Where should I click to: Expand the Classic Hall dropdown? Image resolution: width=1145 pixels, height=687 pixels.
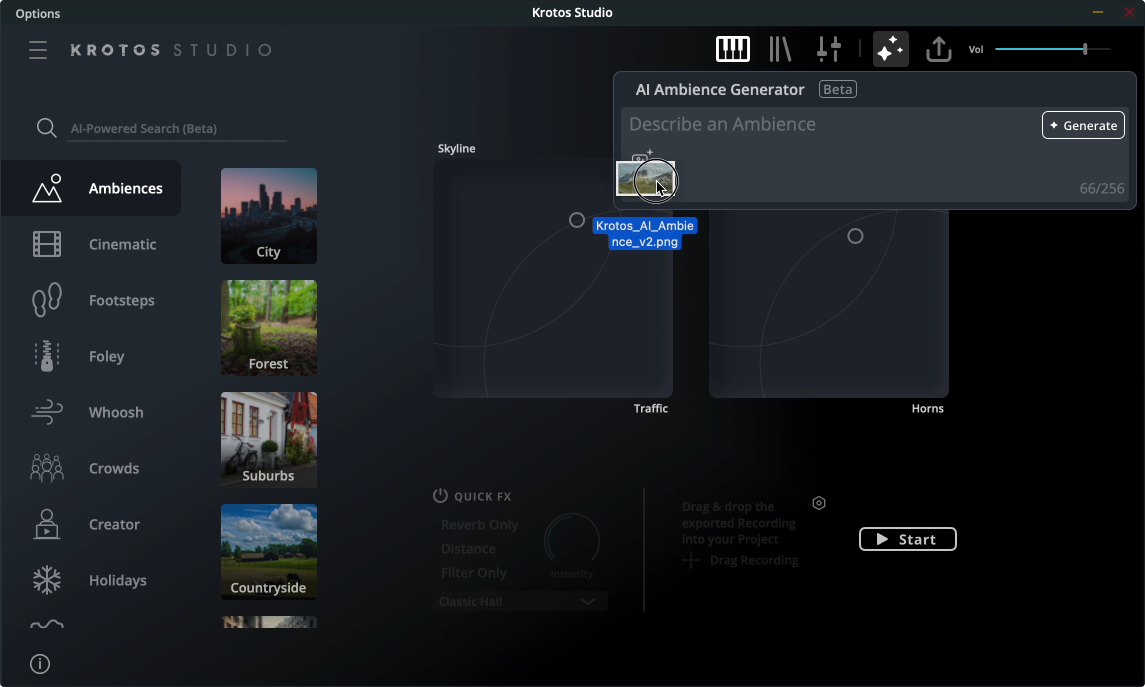point(521,601)
